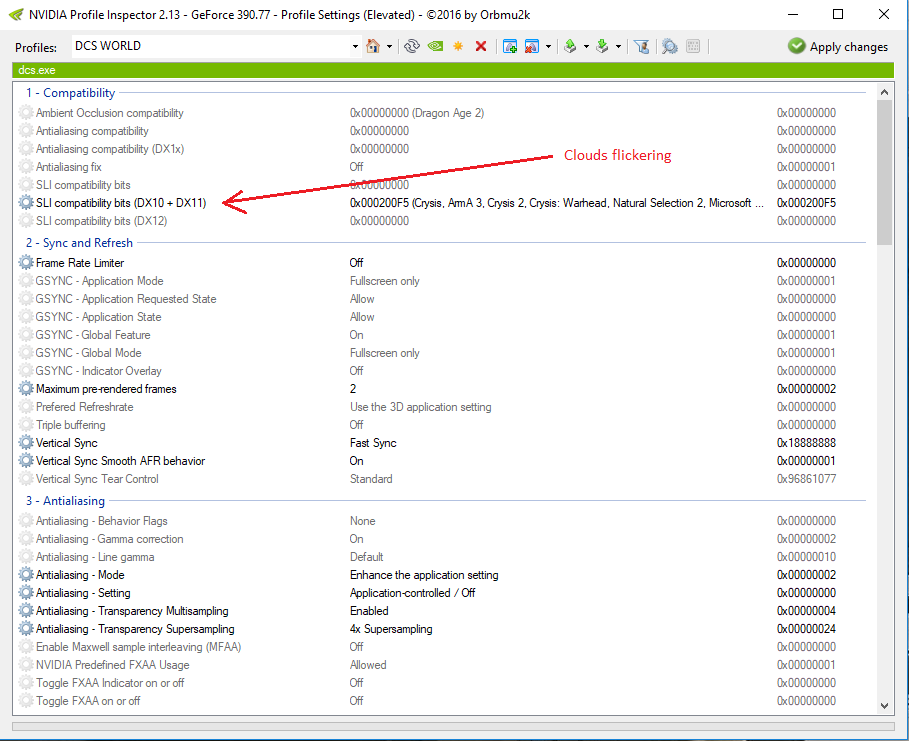Screen dimensions: 909x741
Task: Click the value 'Application-controlled / Off'
Action: tap(412, 593)
